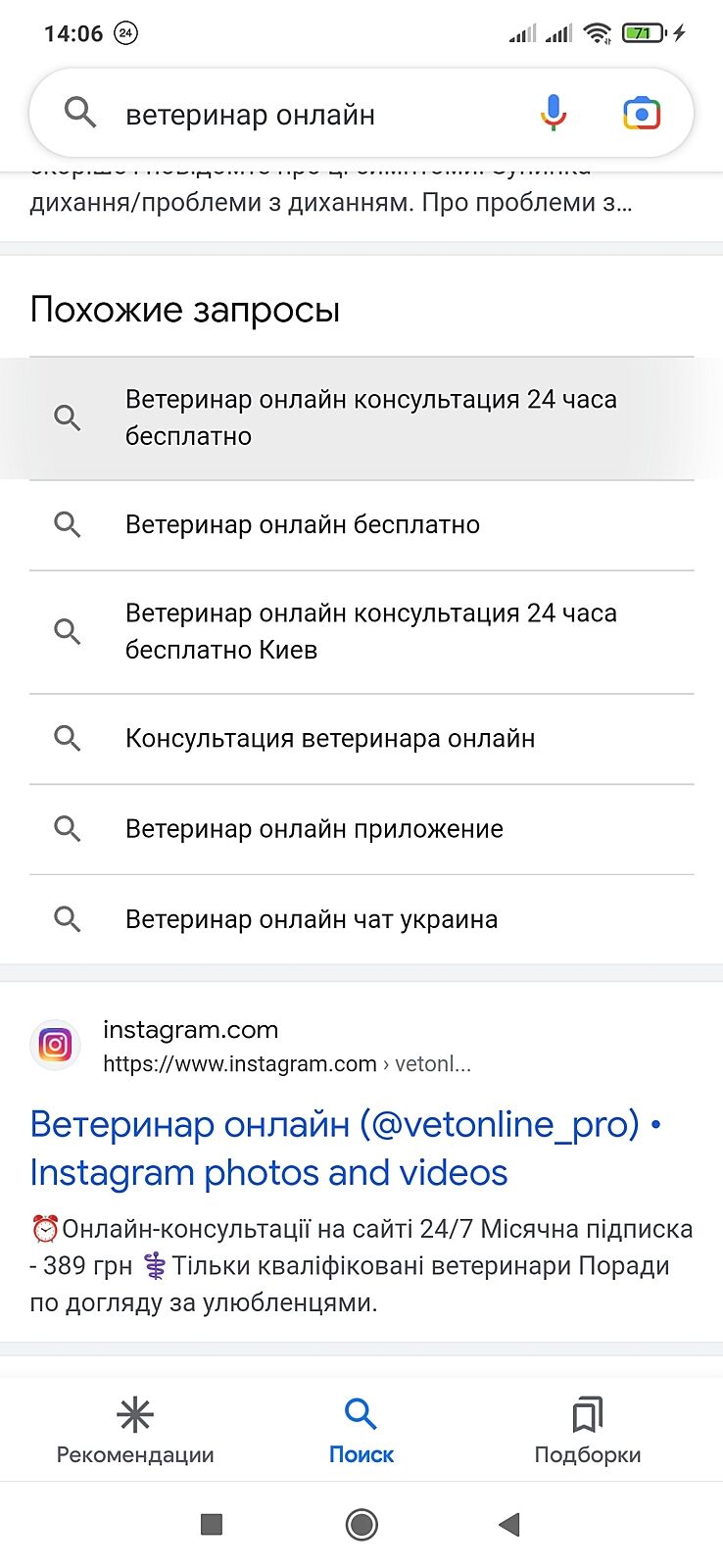Image resolution: width=723 pixels, height=1568 pixels.
Task: Tap the Android back triangle button
Action: (508, 1524)
